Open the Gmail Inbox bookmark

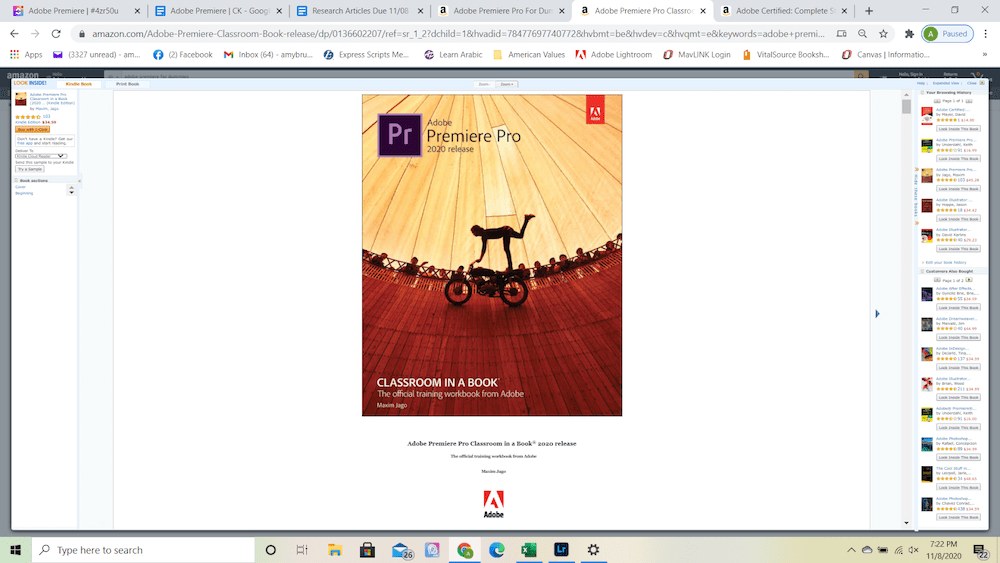tap(268, 55)
